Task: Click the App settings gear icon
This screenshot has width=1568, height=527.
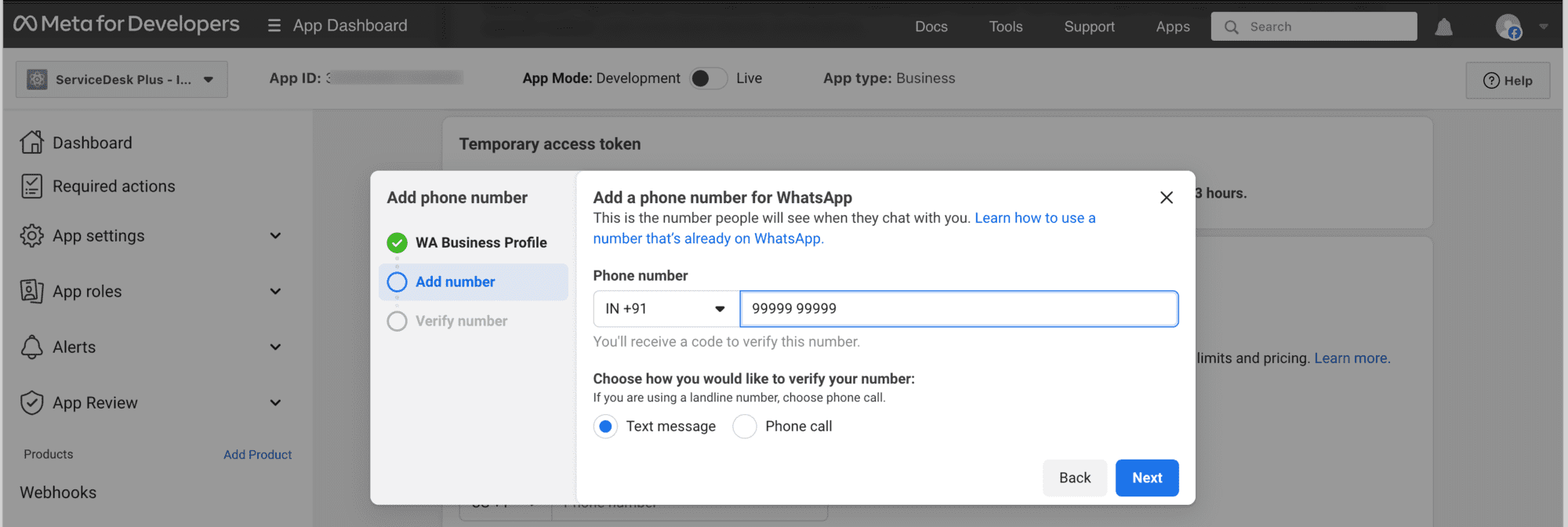Action: click(x=32, y=236)
